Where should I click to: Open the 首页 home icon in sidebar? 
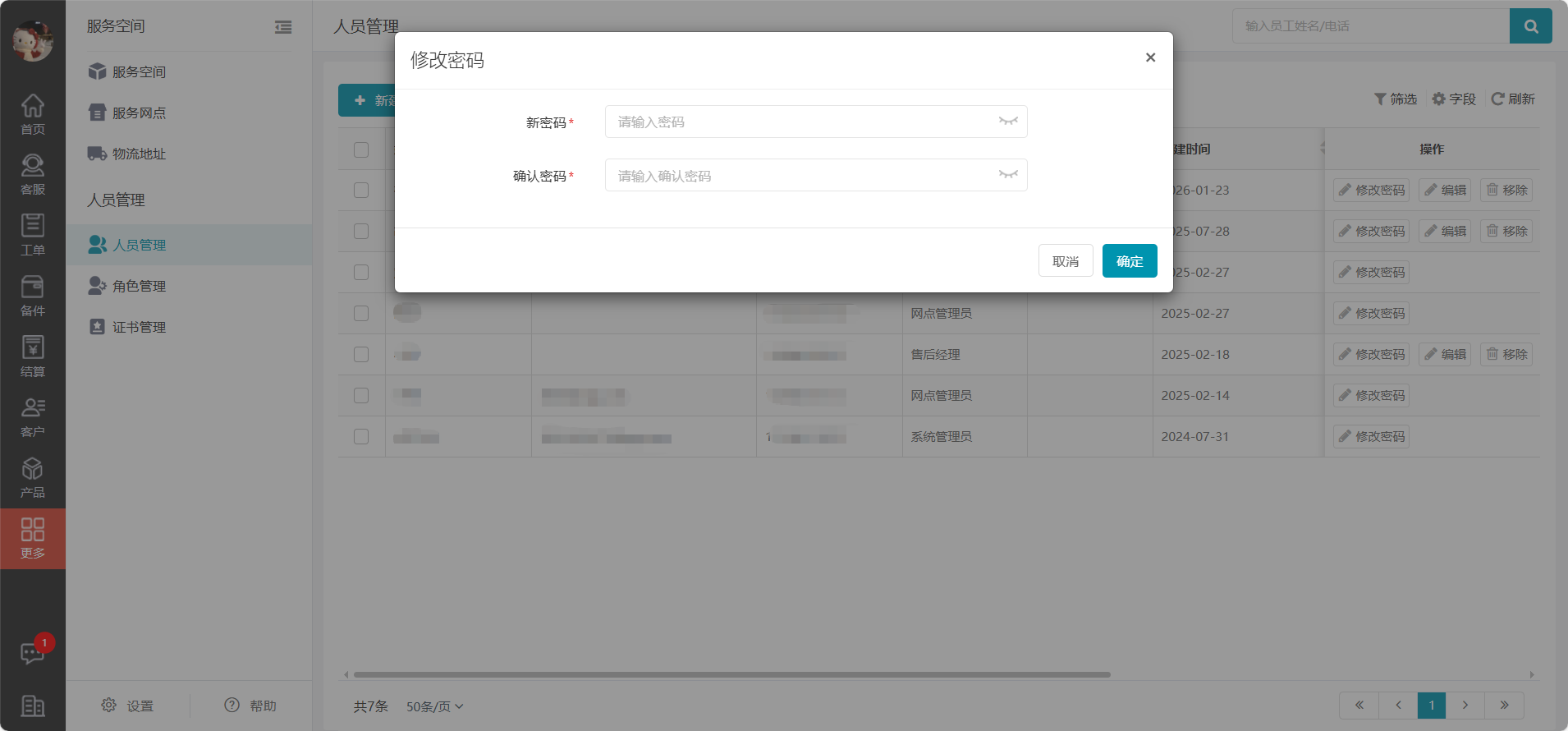click(33, 113)
